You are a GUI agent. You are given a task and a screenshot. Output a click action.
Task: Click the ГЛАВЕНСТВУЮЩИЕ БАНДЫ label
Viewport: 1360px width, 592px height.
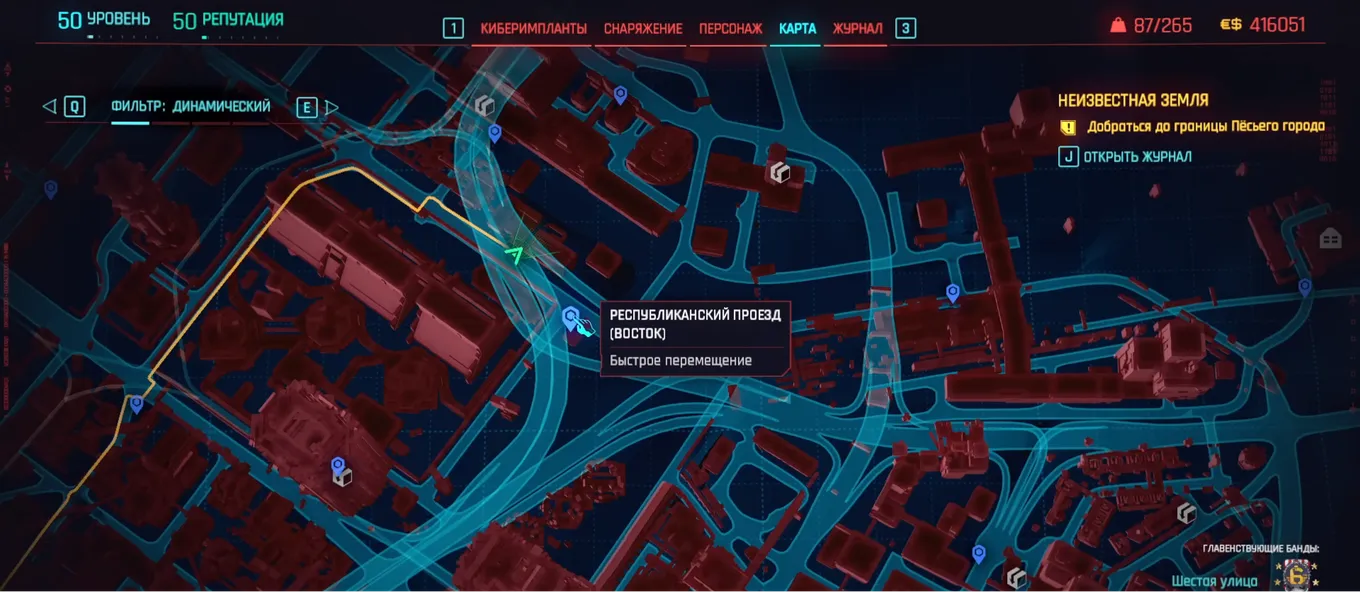tap(1261, 548)
